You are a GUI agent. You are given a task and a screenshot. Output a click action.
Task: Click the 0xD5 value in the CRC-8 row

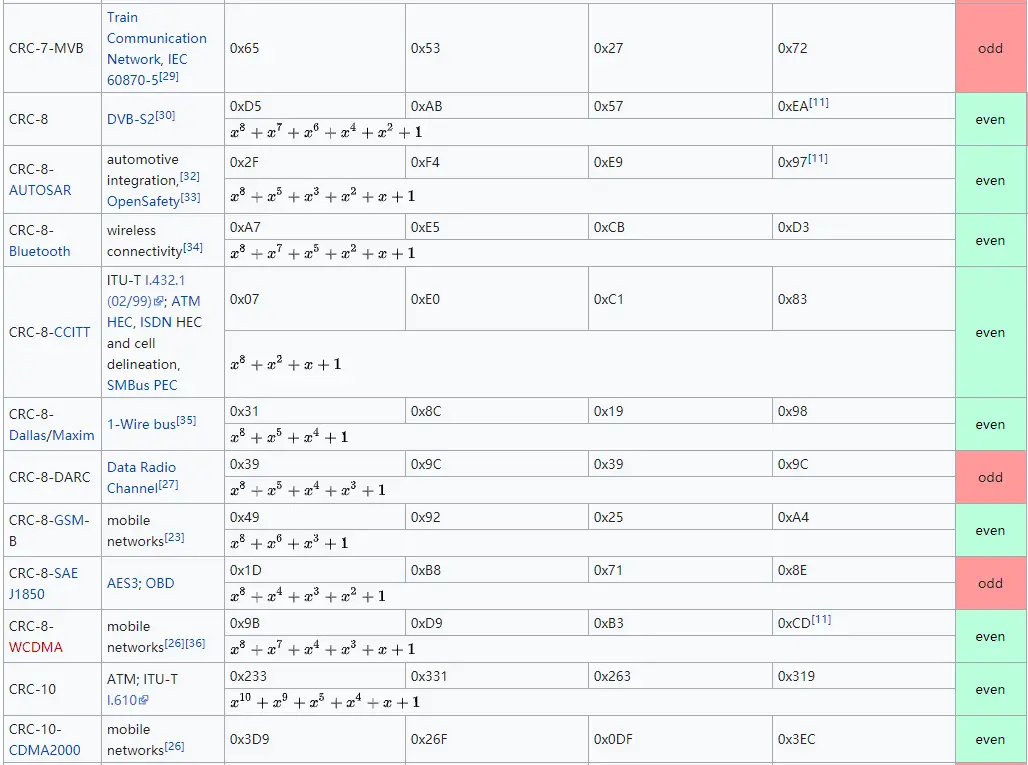point(246,106)
